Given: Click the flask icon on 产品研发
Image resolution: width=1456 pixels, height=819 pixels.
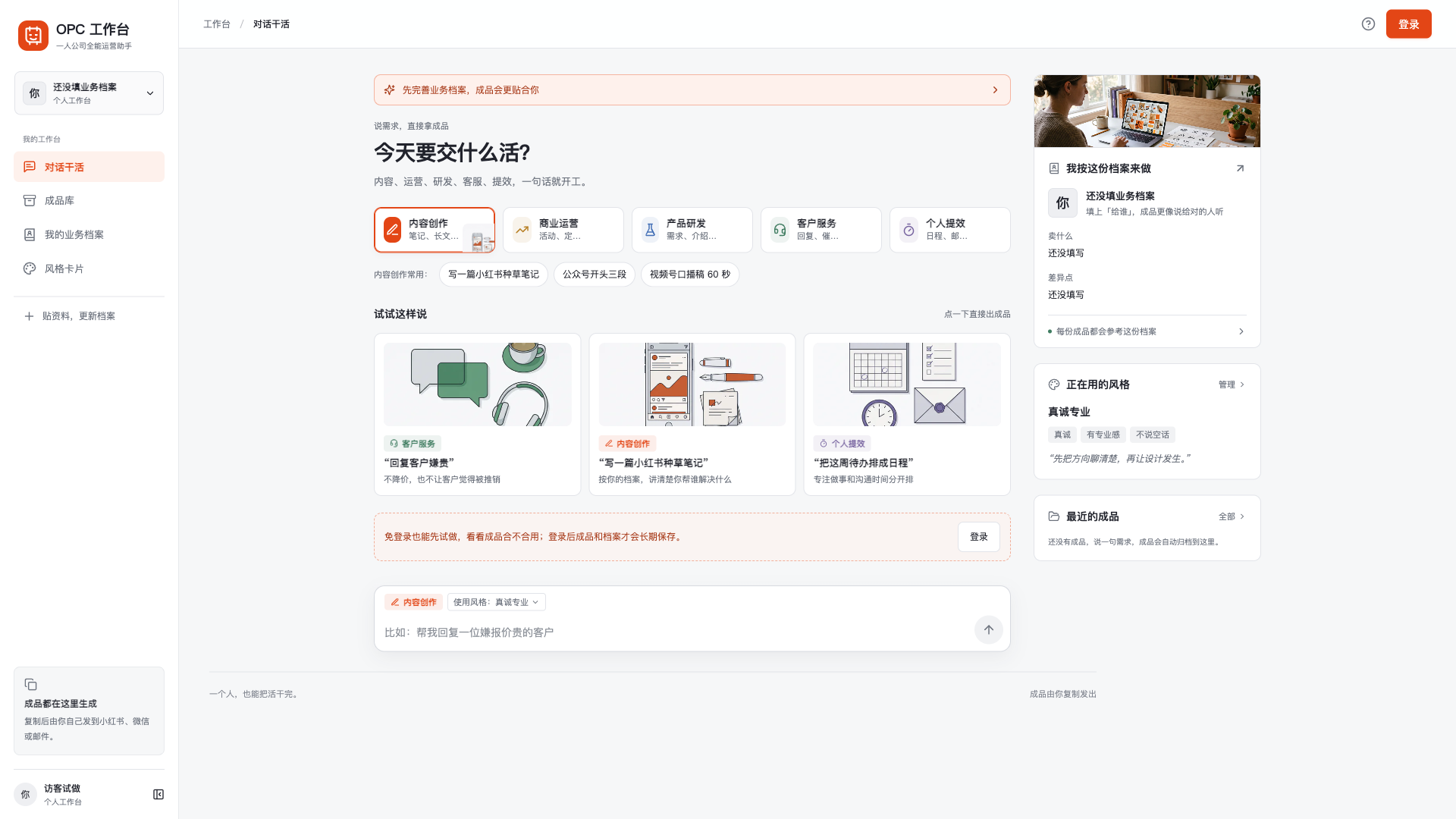Looking at the screenshot, I should pyautogui.click(x=650, y=230).
